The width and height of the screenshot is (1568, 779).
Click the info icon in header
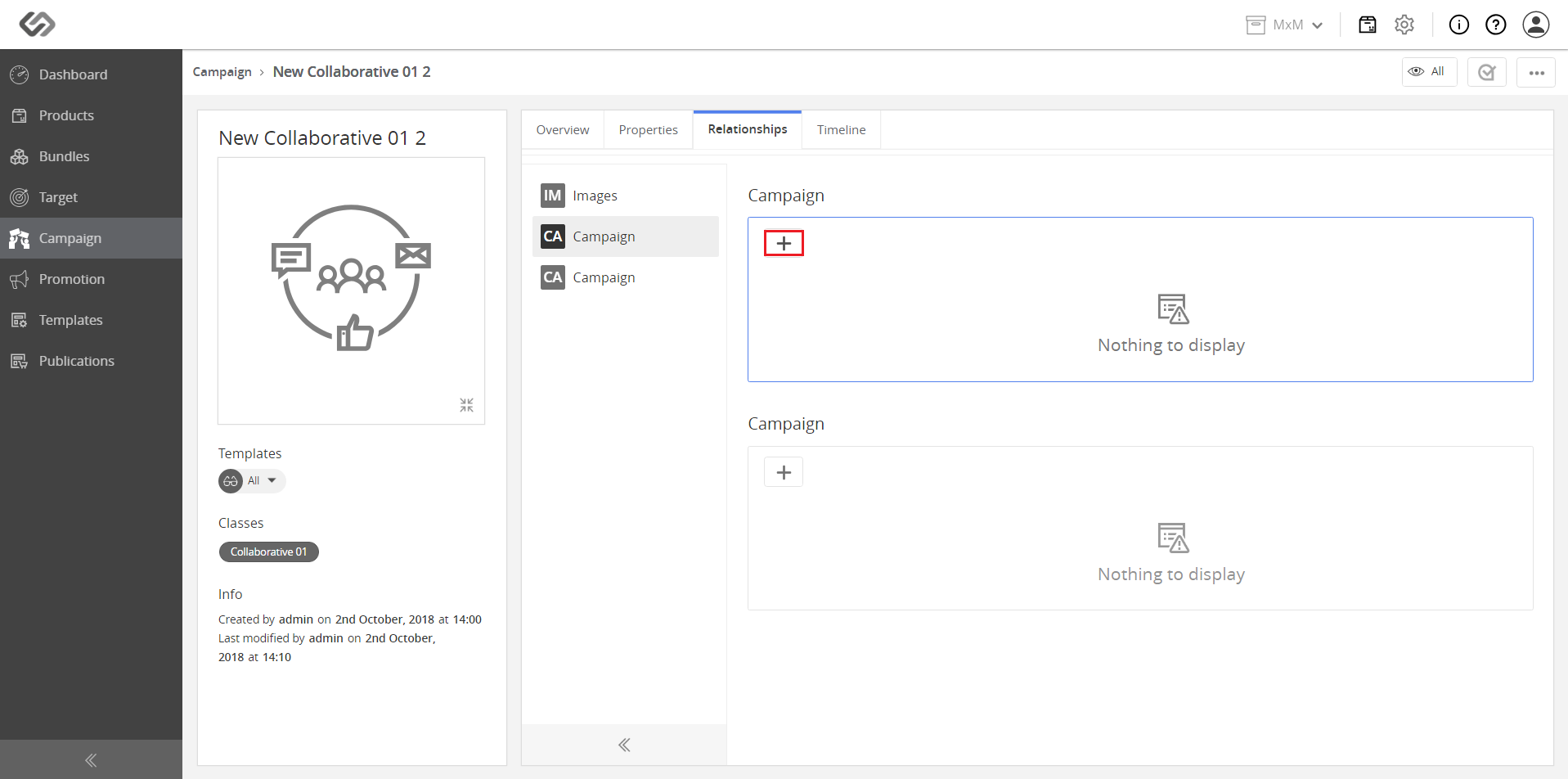pyautogui.click(x=1459, y=25)
